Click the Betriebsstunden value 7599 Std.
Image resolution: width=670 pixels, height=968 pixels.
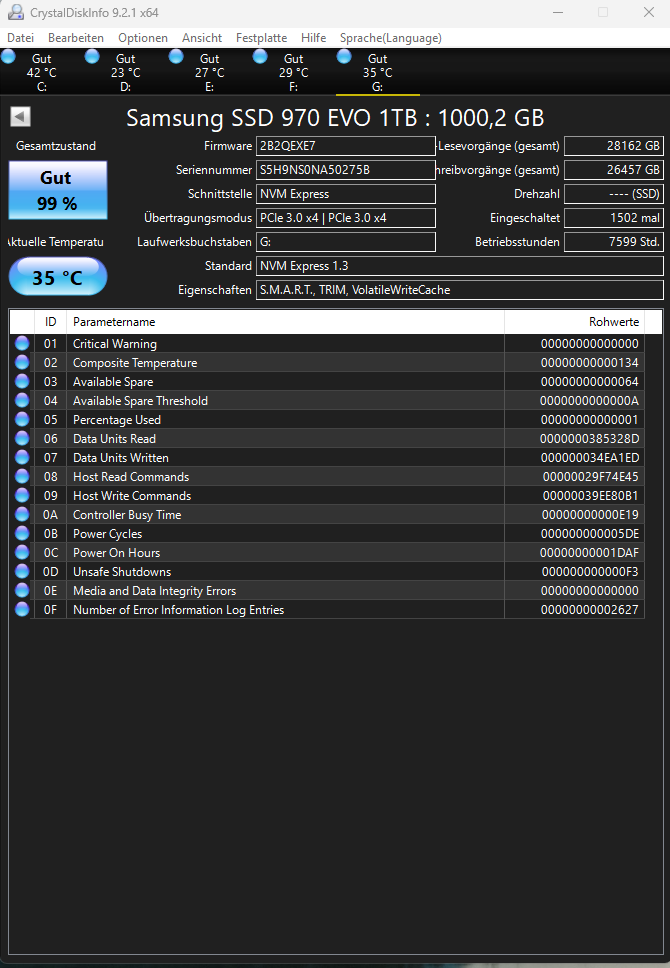point(614,242)
